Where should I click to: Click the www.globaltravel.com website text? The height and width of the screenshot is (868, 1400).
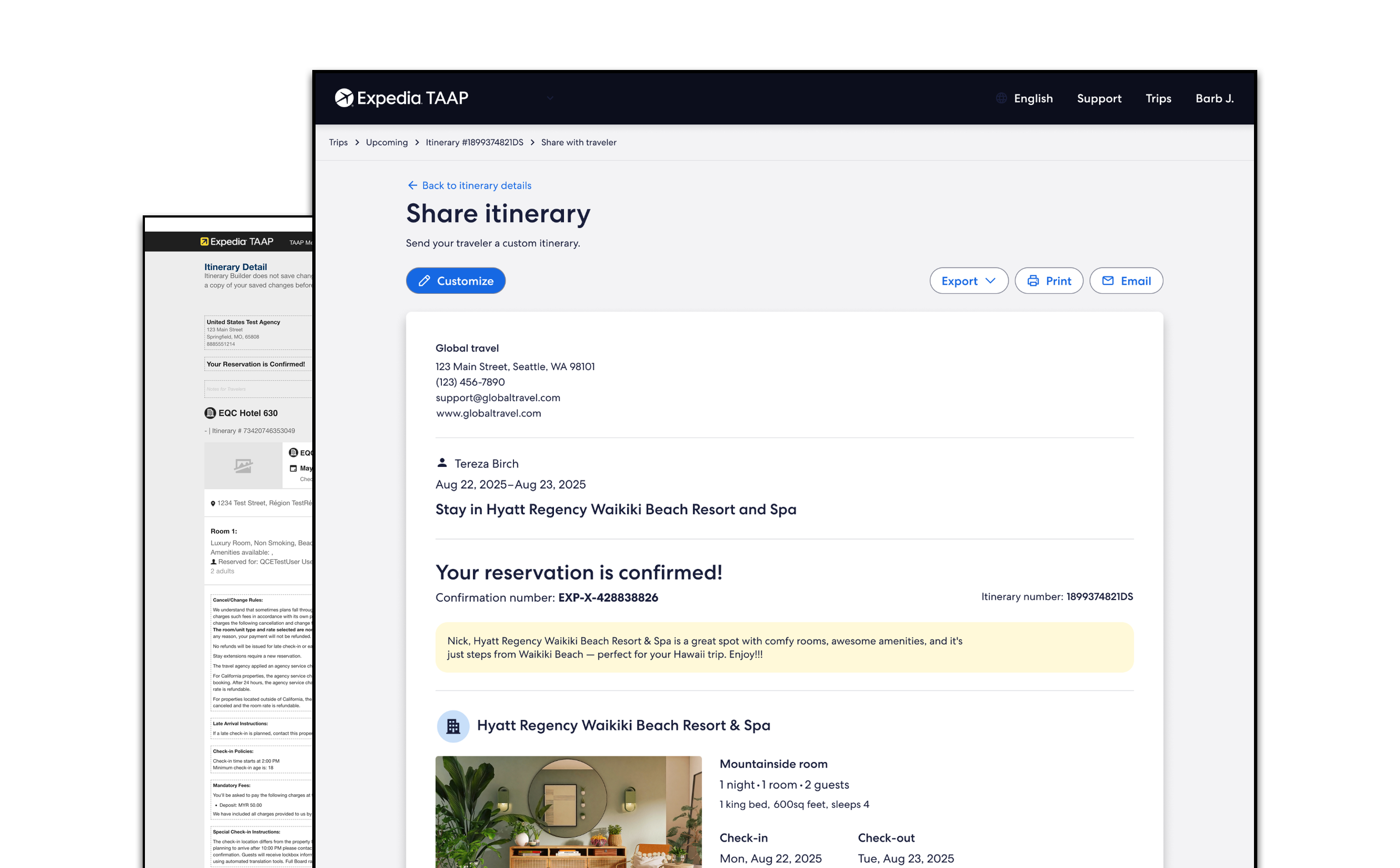[x=488, y=413]
